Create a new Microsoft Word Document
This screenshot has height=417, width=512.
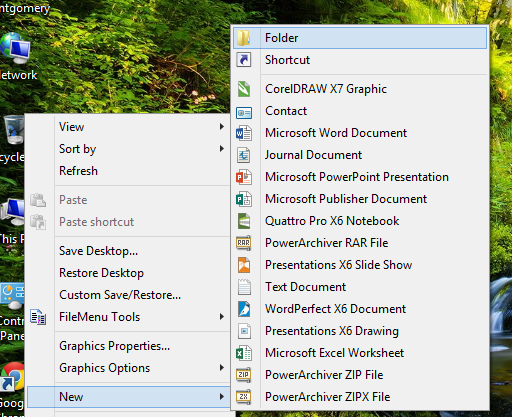coord(360,133)
